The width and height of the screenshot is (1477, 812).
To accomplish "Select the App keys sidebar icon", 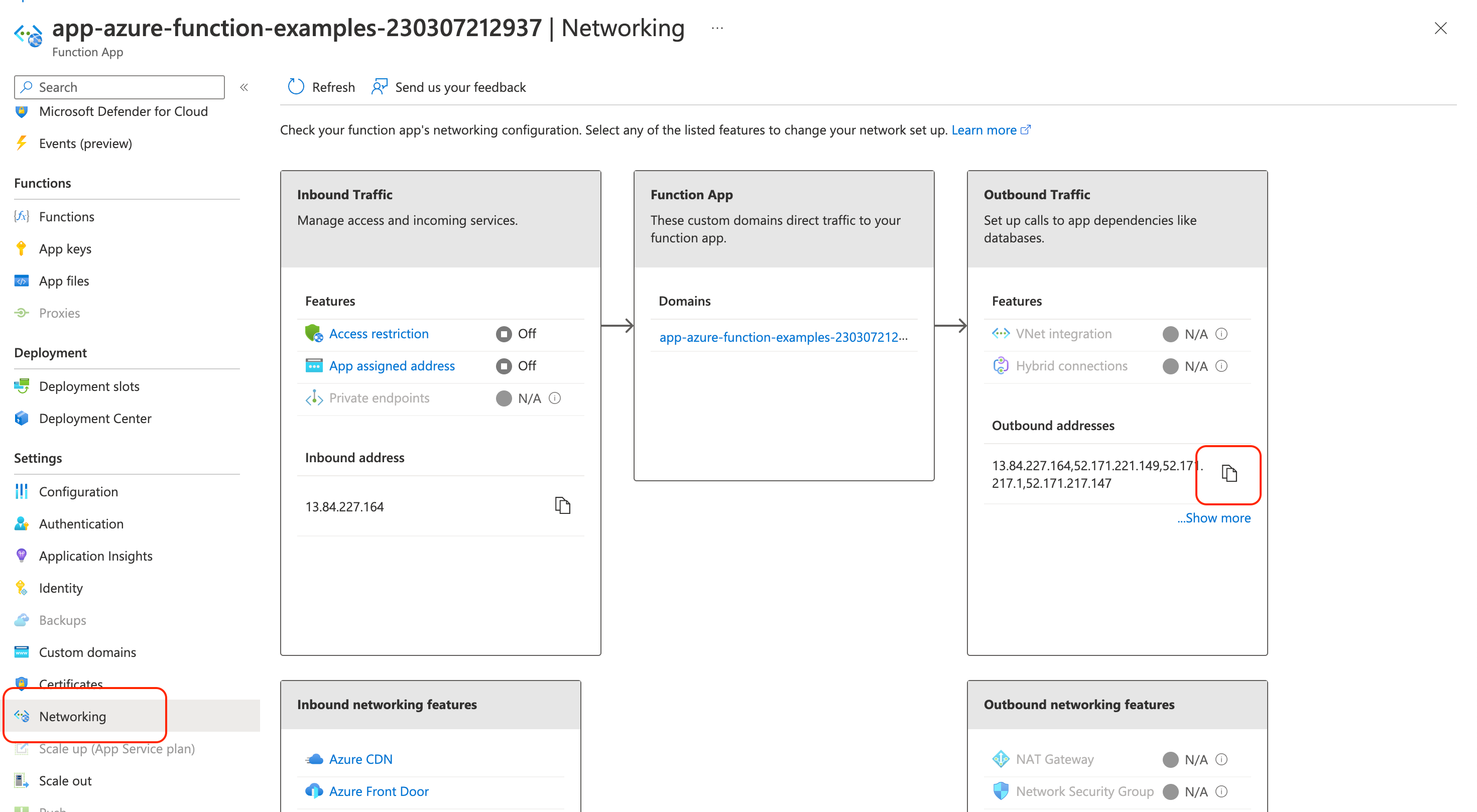I will click(x=21, y=248).
